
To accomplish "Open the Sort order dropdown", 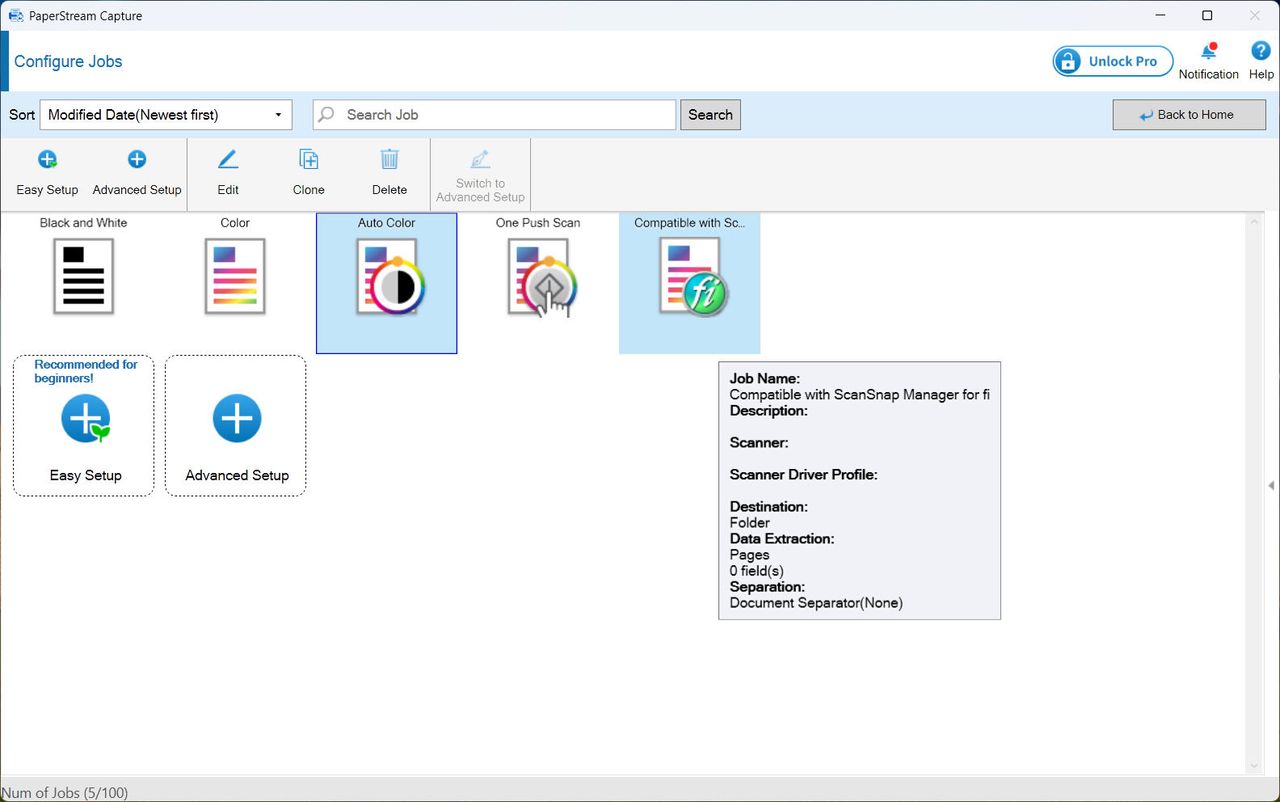I will point(166,115).
